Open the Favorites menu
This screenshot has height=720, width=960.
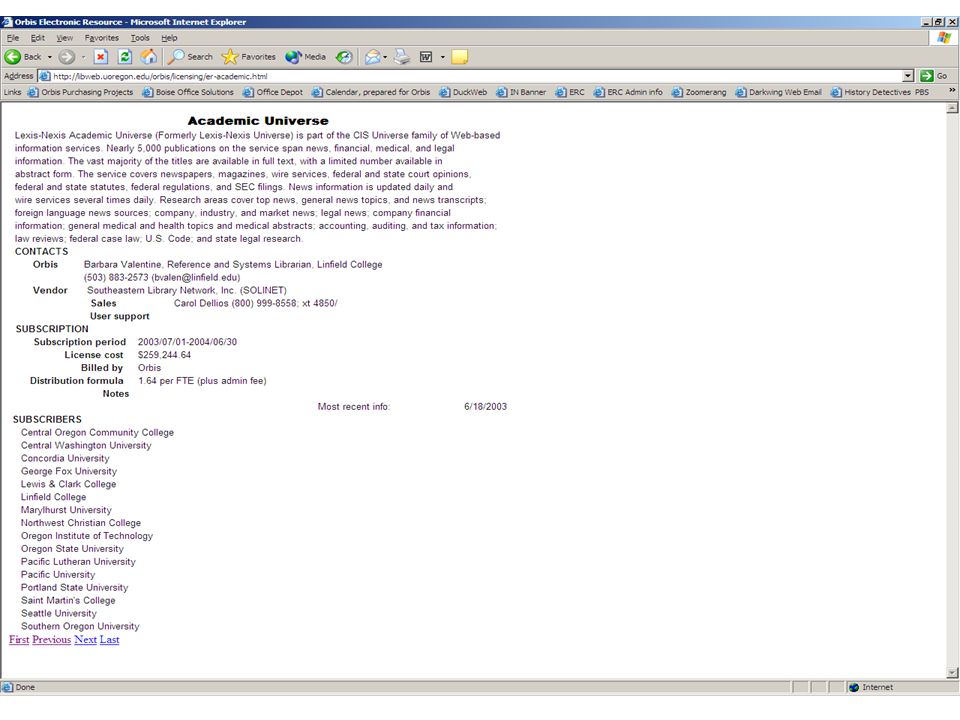(102, 38)
